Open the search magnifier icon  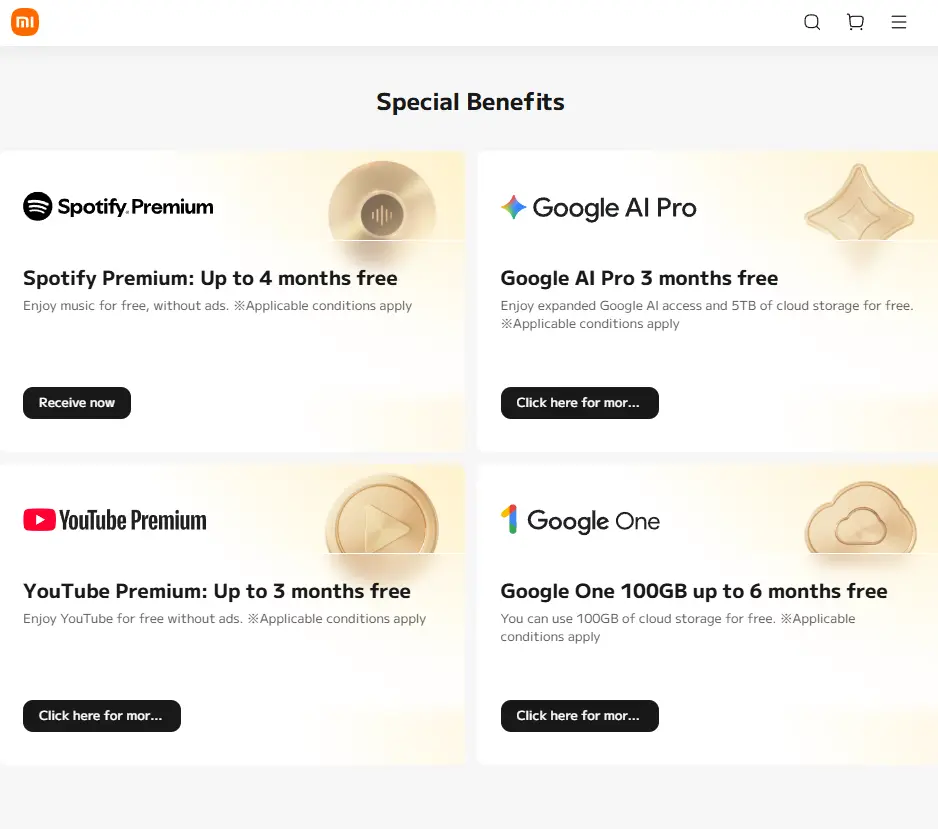pos(812,22)
